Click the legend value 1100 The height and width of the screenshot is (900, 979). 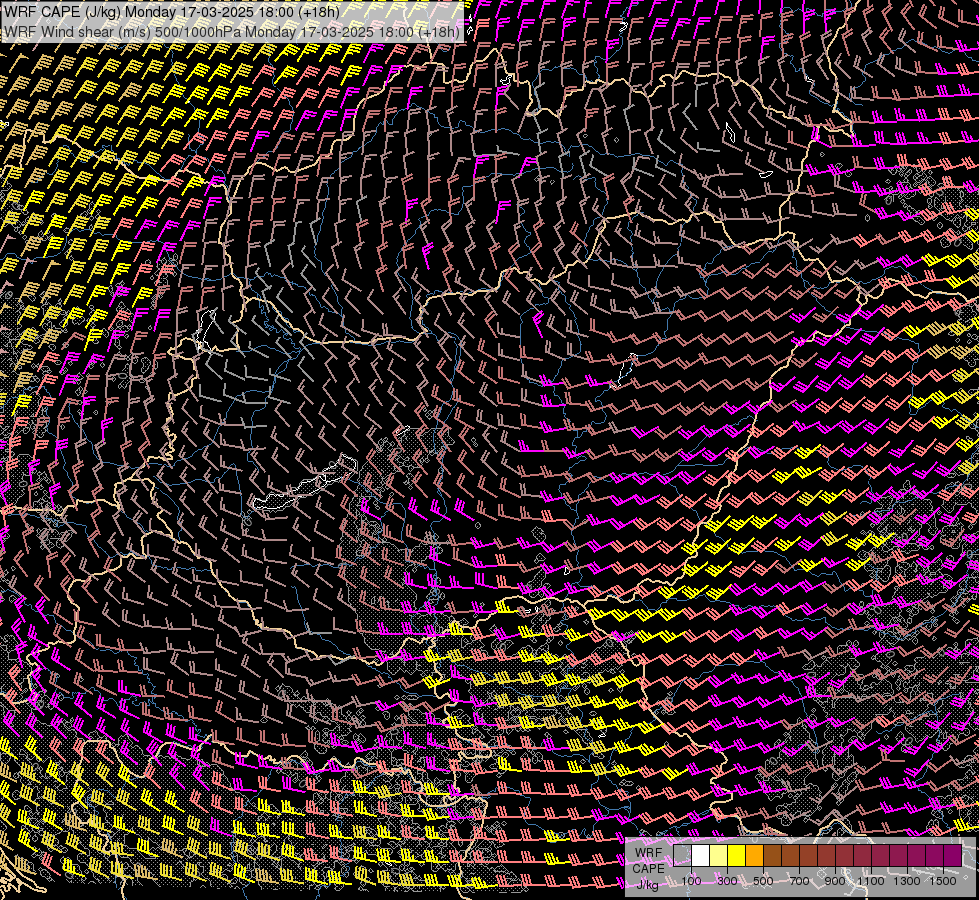point(870,881)
